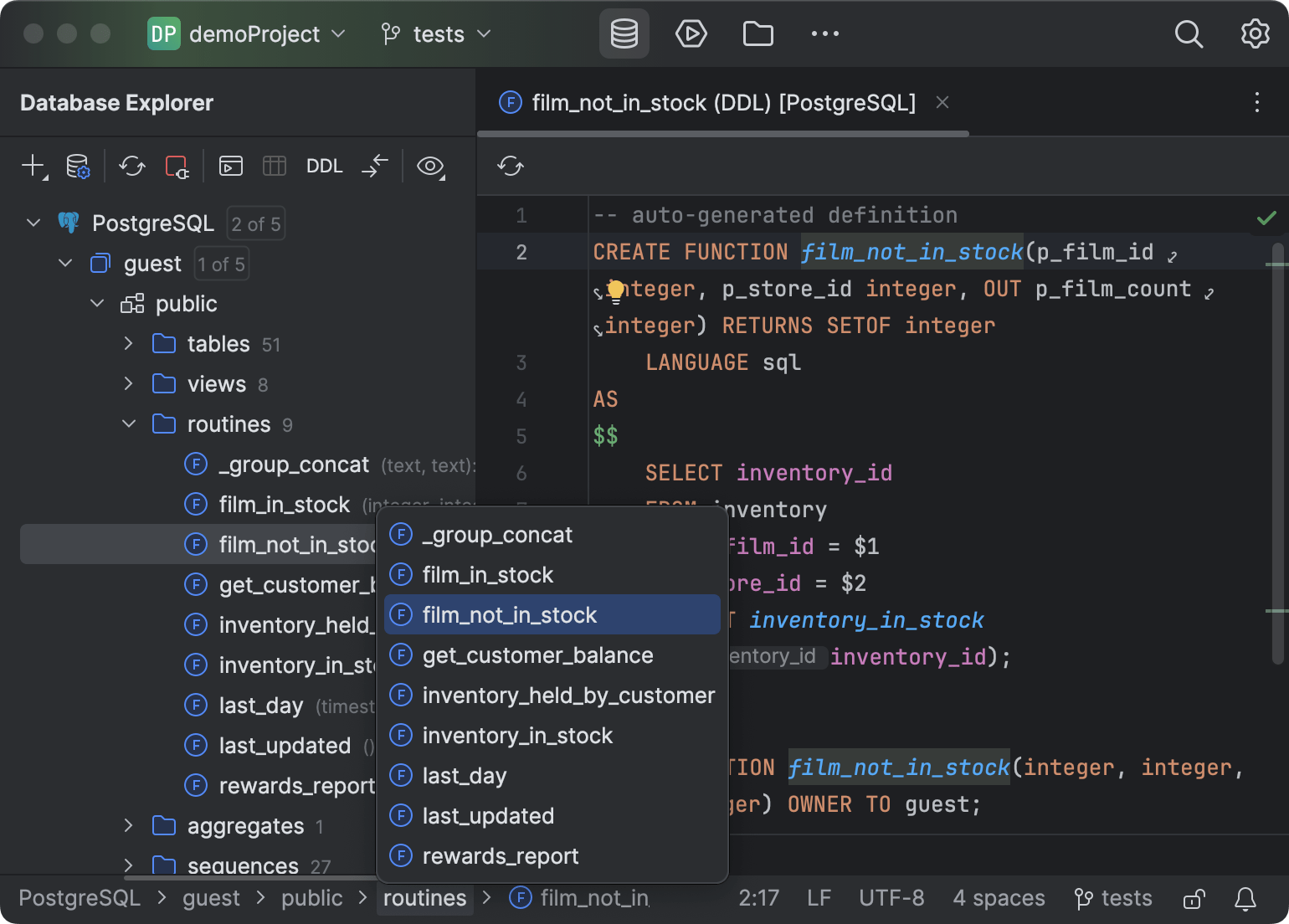This screenshot has height=924, width=1289.
Task: Click the demoProject name in the title bar
Action: (x=254, y=33)
